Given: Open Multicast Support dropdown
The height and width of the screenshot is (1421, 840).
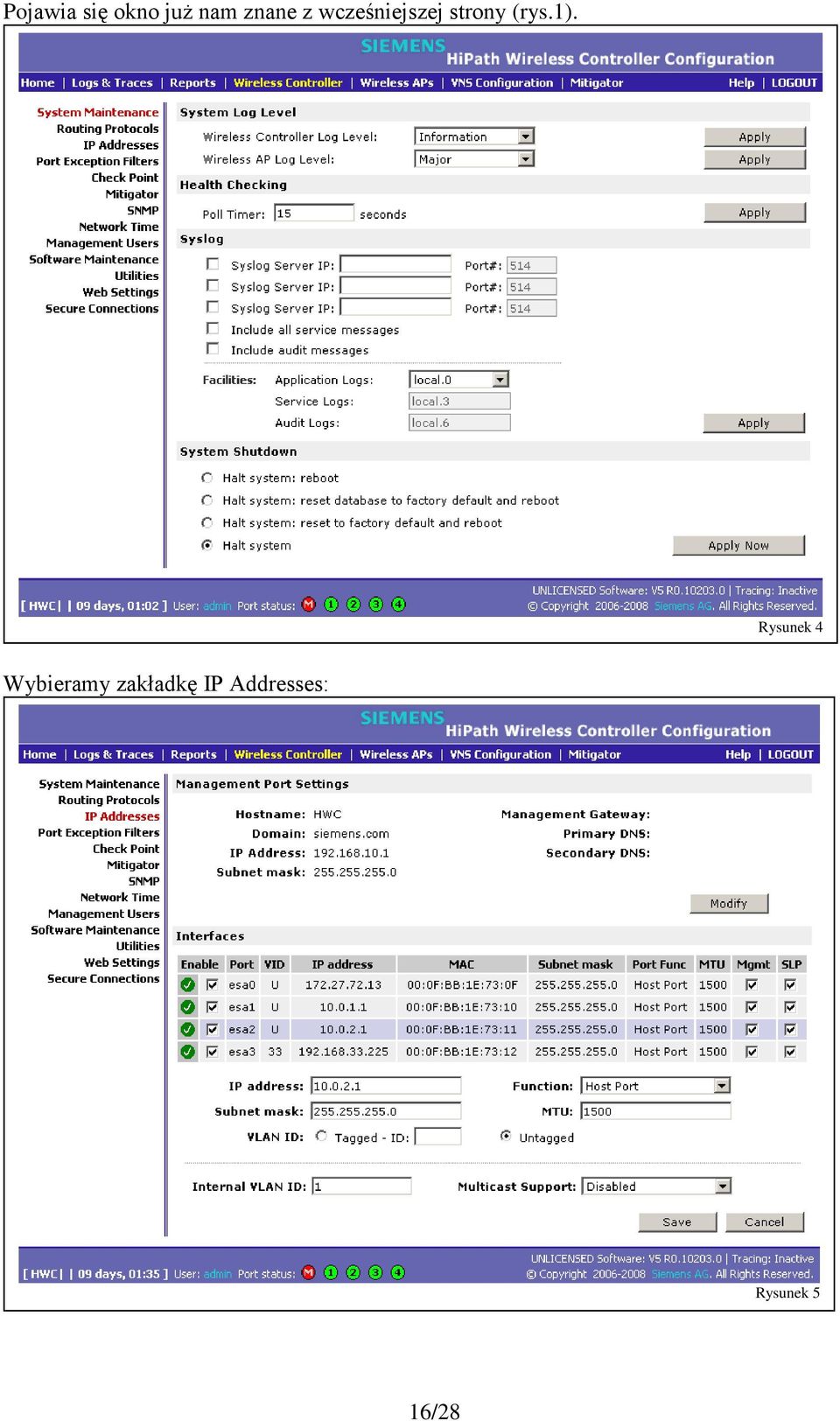Looking at the screenshot, I should [x=656, y=1186].
